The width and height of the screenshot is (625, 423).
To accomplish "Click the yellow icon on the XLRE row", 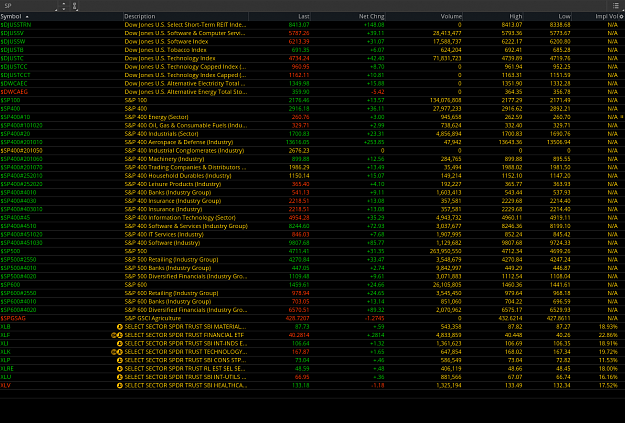I will point(120,369).
